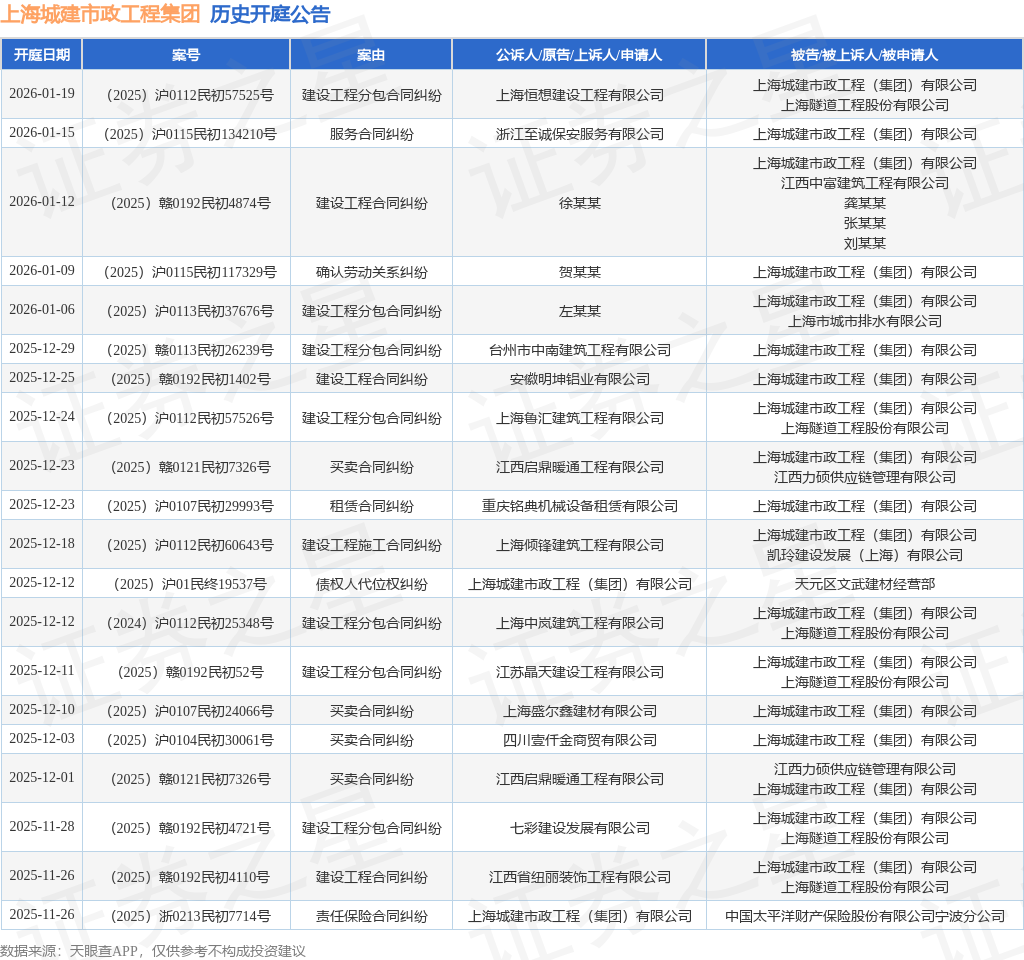Click plaintiff 徐某某
Image resolution: width=1024 pixels, height=960 pixels.
coord(579,203)
